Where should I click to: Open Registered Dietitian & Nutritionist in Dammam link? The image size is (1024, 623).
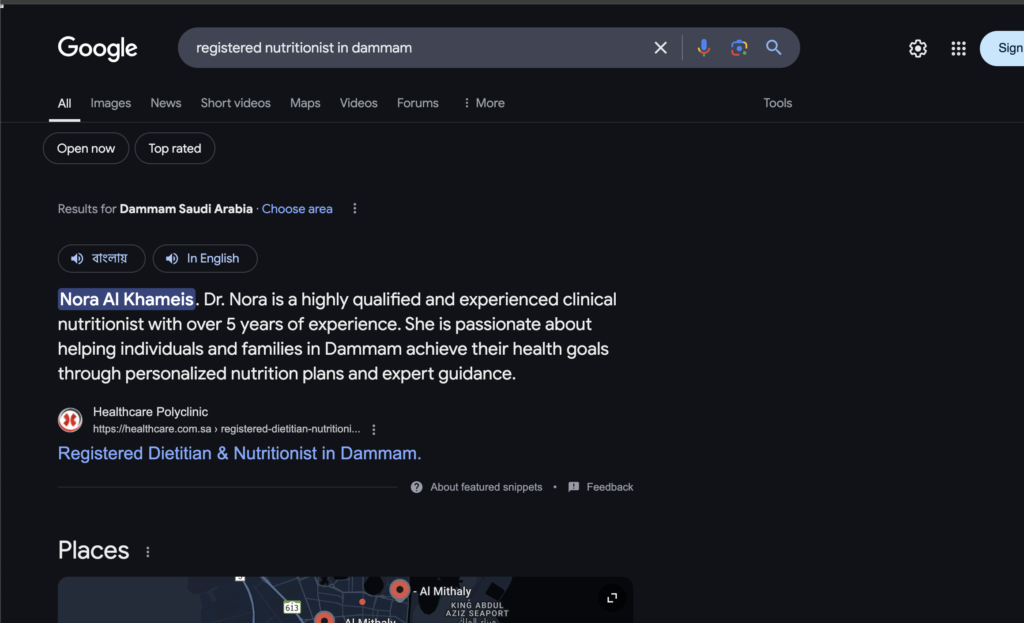tap(240, 453)
